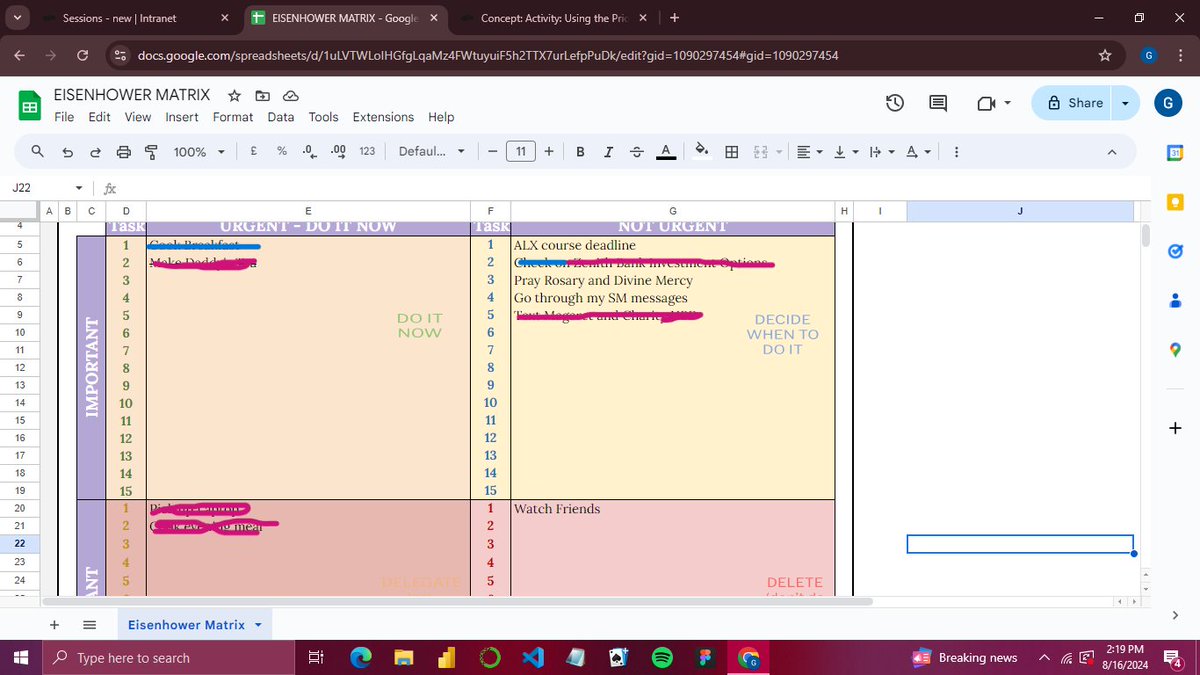Switch to Concept: Activity browser tab
This screenshot has height=675, width=1200.
click(556, 18)
